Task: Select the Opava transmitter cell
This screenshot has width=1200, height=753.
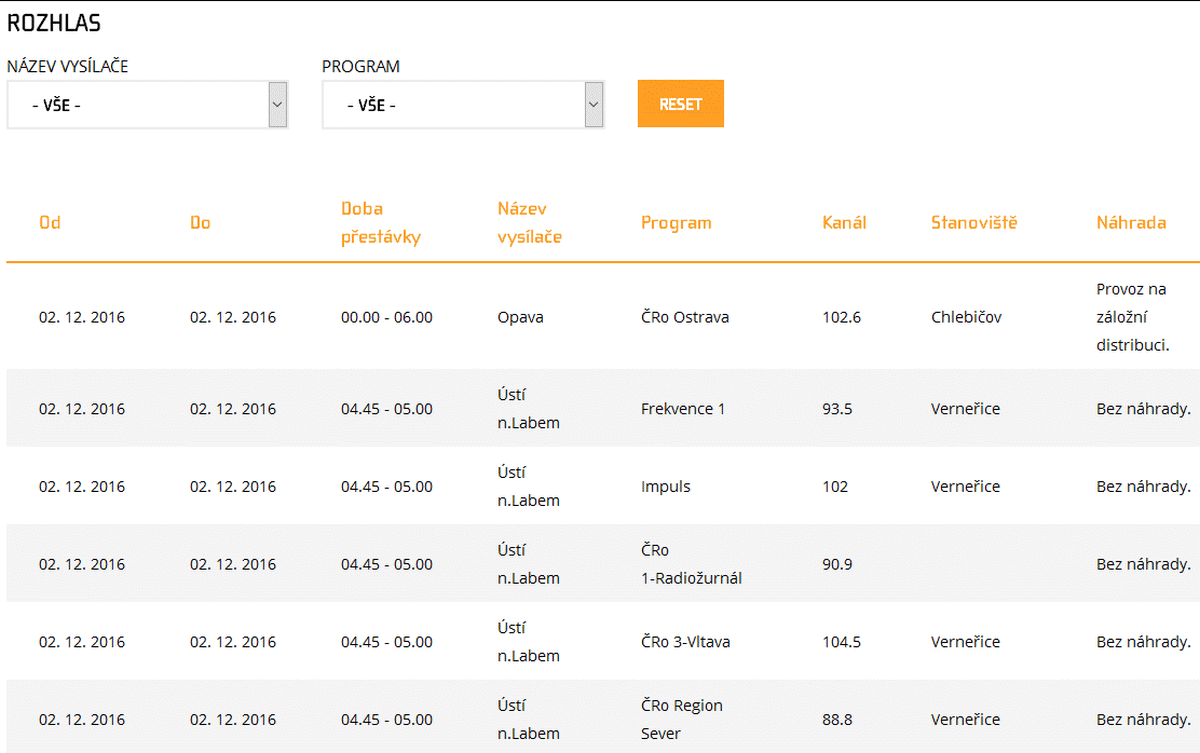Action: click(520, 317)
